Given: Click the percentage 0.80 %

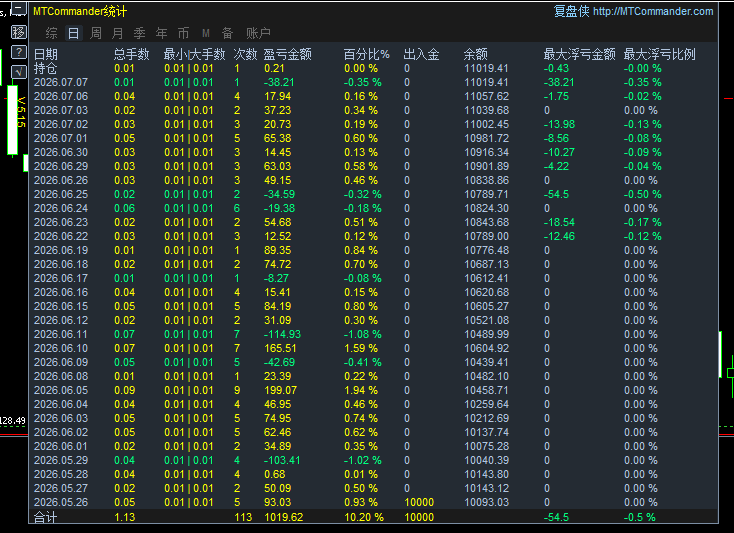Looking at the screenshot, I should tap(361, 307).
